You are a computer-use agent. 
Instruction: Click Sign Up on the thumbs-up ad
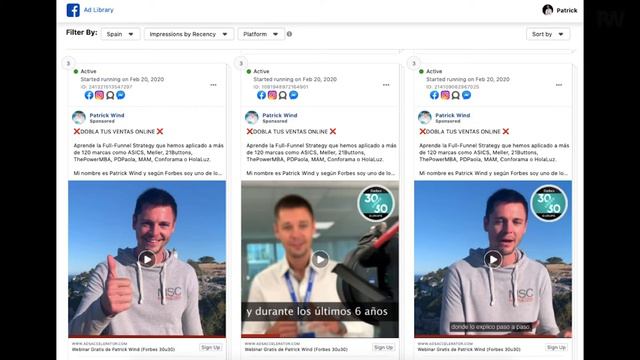[x=211, y=347]
